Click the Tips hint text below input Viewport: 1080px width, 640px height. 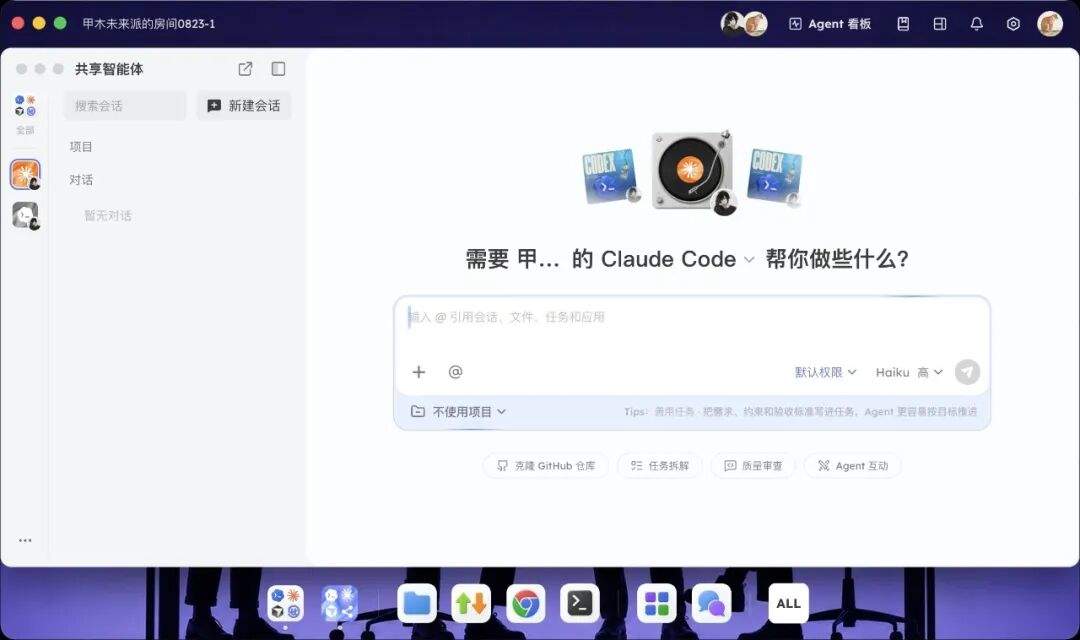[800, 412]
